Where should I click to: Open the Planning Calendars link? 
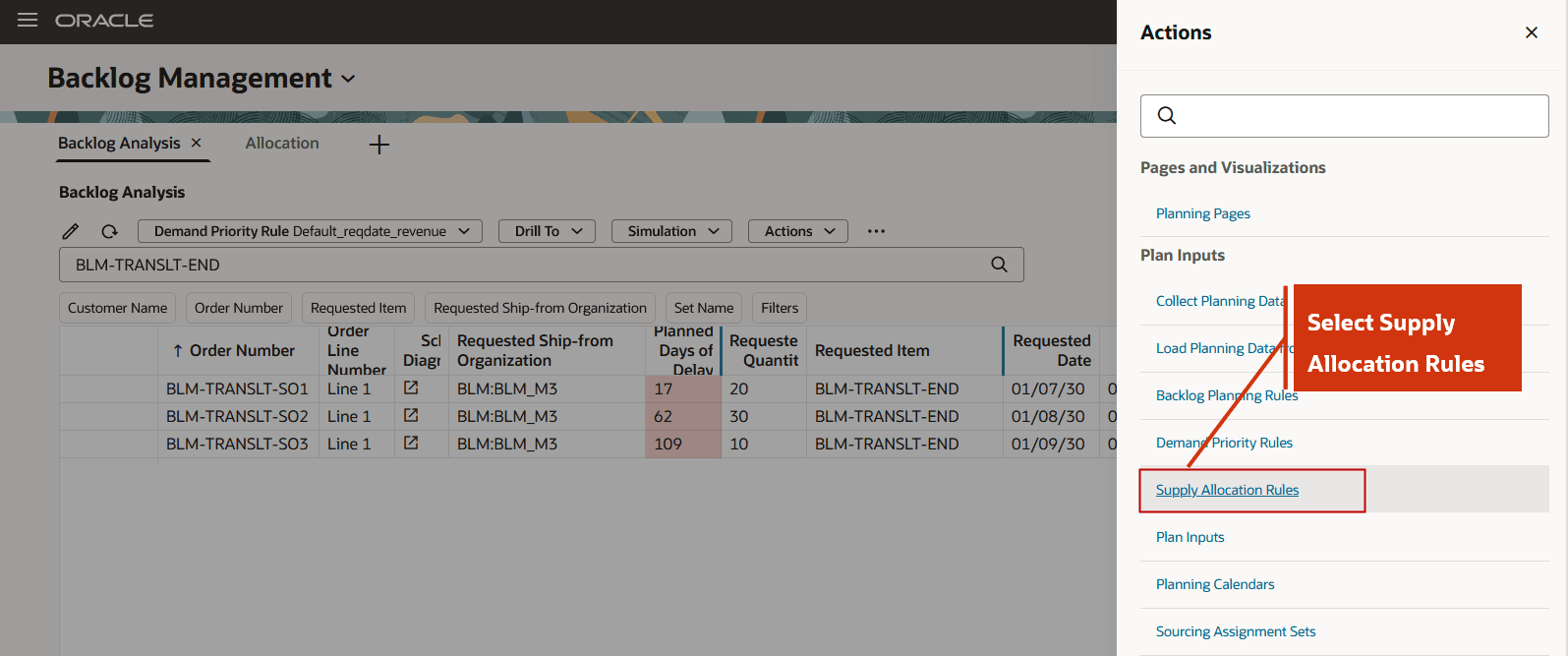(1215, 584)
